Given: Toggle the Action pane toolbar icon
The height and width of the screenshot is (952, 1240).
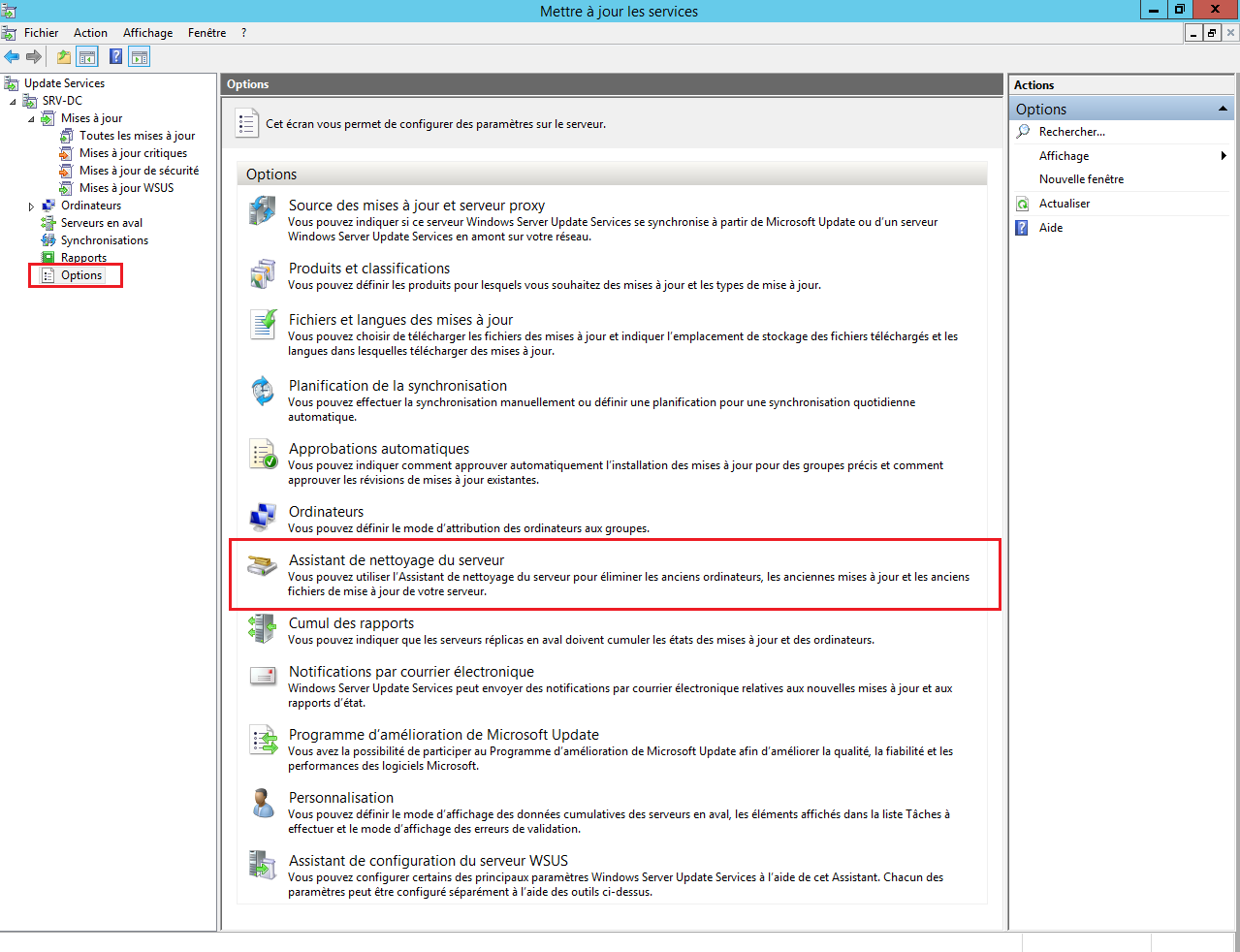Looking at the screenshot, I should [x=139, y=57].
